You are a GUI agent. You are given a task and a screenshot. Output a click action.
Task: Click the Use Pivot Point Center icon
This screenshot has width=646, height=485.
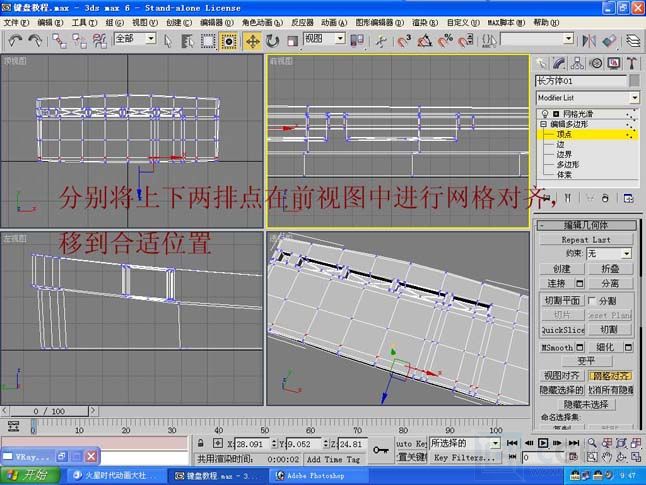357,40
